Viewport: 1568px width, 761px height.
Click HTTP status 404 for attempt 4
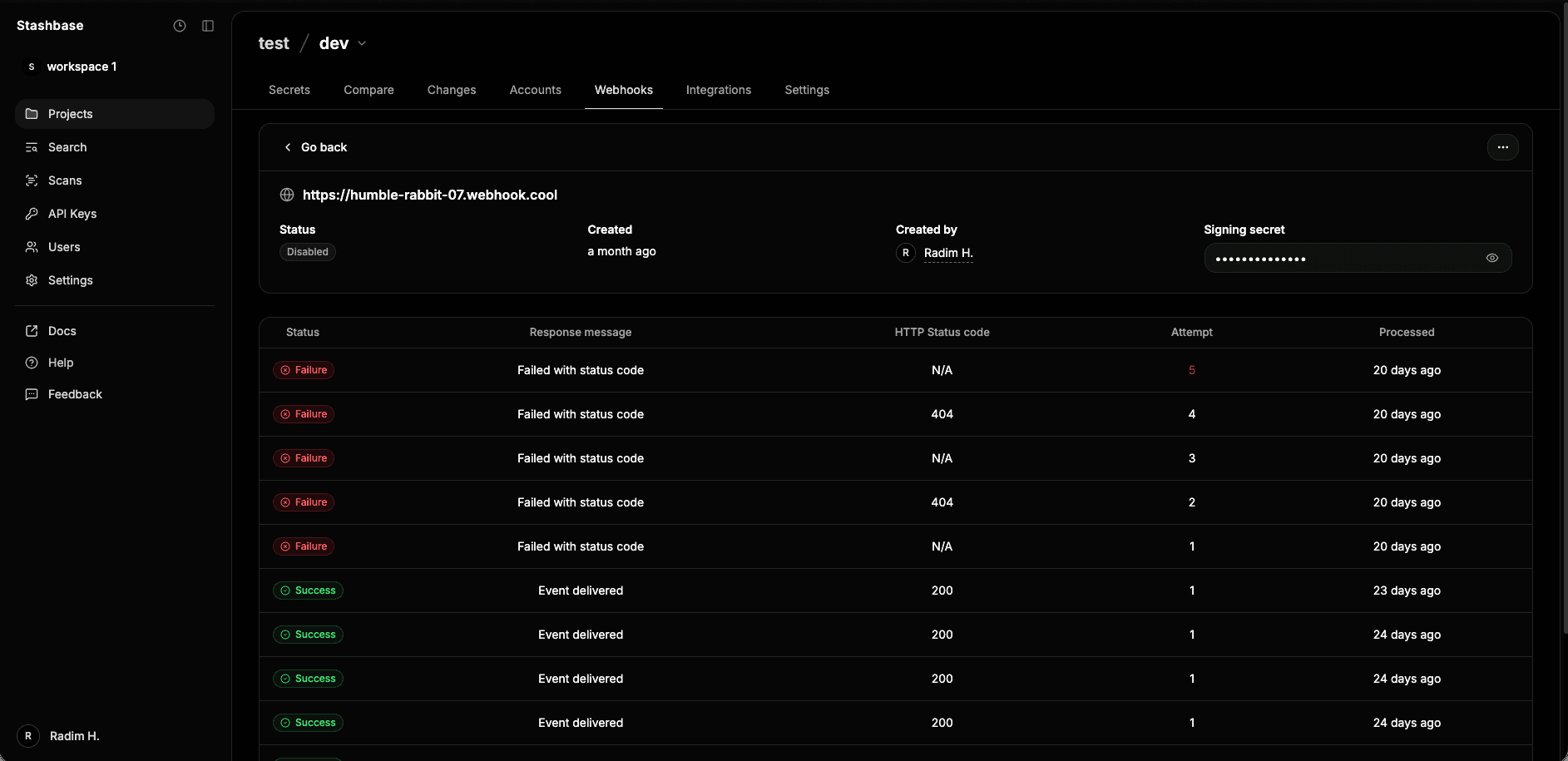942,414
